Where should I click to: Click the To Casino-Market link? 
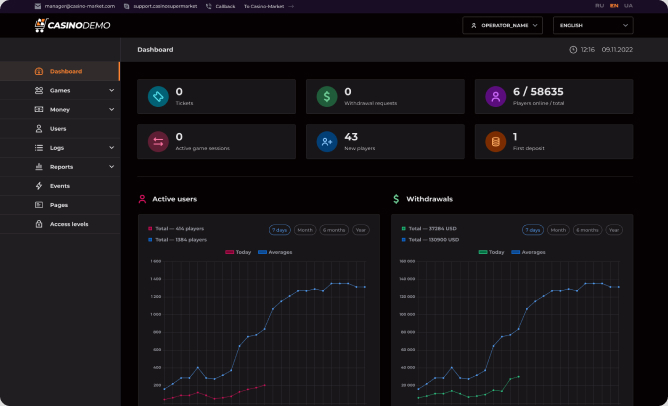(268, 6)
